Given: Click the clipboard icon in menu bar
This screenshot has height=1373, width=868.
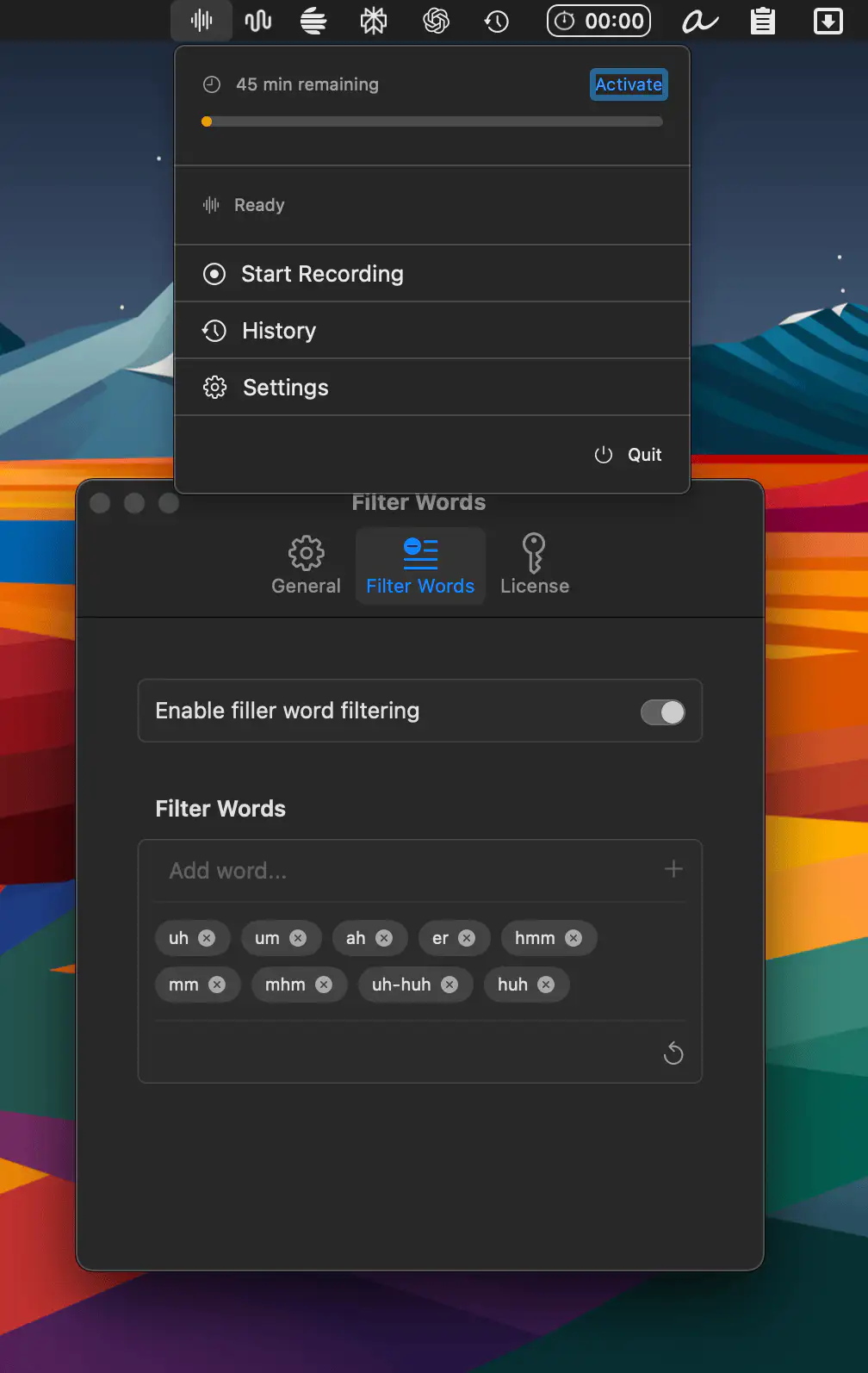Looking at the screenshot, I should point(762,21).
